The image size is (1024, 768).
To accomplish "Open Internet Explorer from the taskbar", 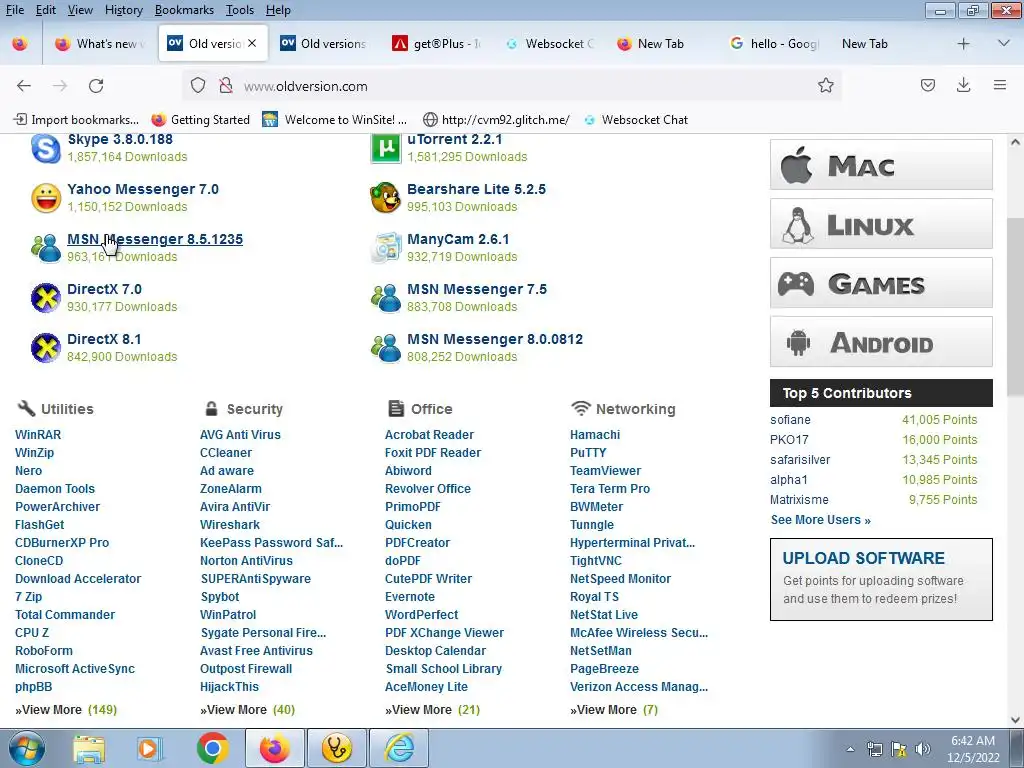I will [x=399, y=748].
